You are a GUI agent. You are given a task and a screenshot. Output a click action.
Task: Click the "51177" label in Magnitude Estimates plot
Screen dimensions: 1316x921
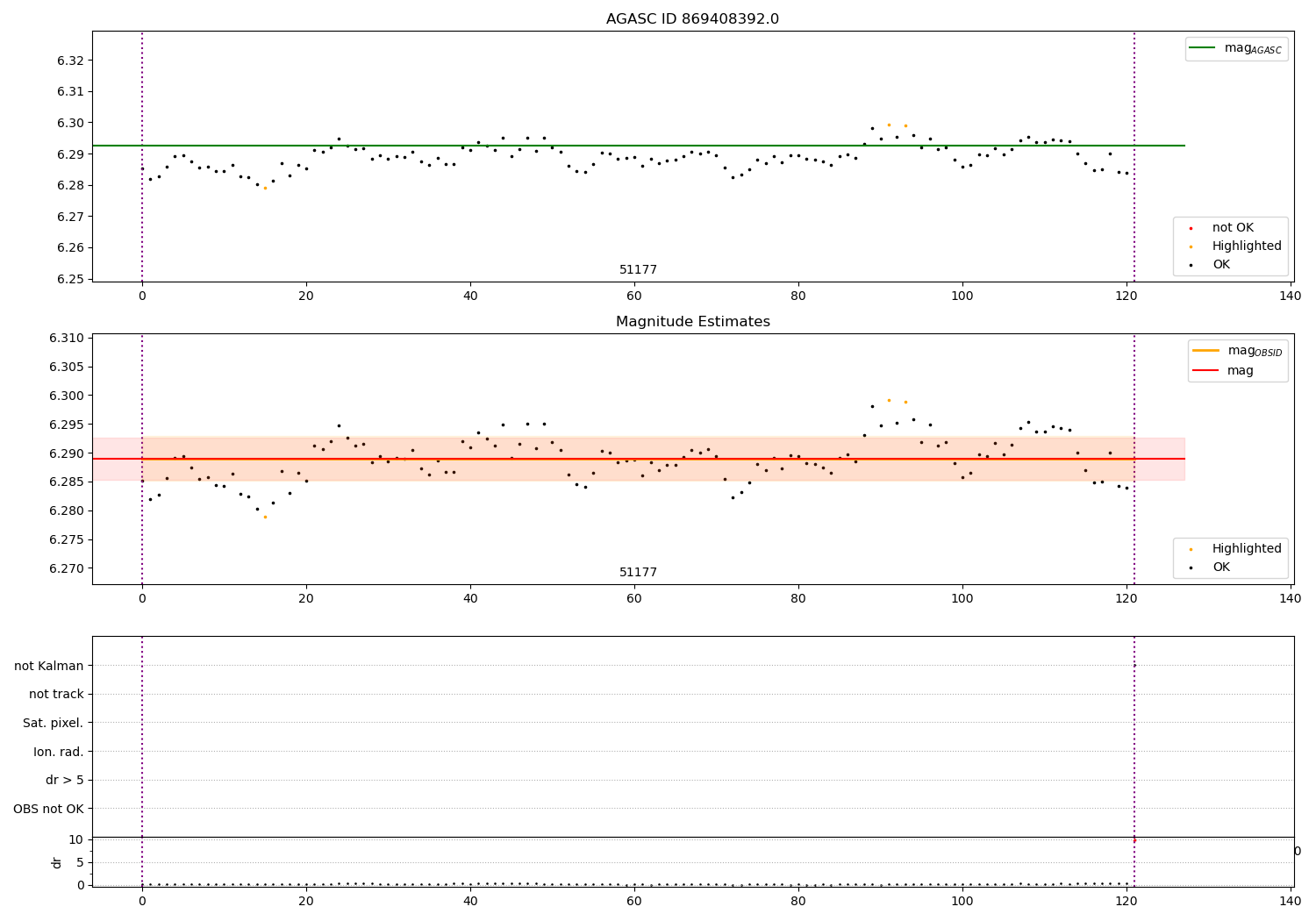click(x=638, y=573)
